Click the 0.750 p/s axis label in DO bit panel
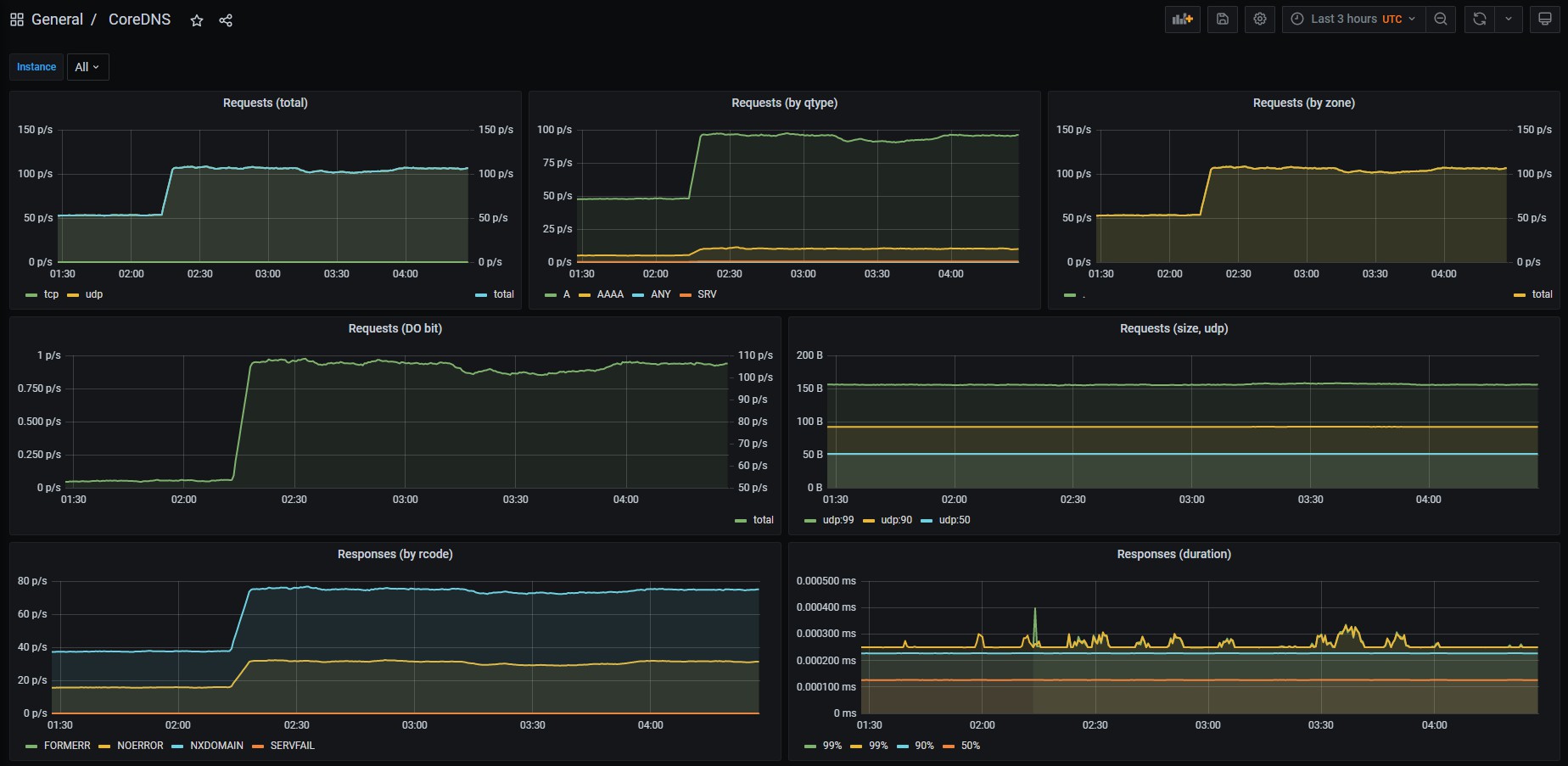Viewport: 1568px width, 766px height. pyautogui.click(x=39, y=389)
